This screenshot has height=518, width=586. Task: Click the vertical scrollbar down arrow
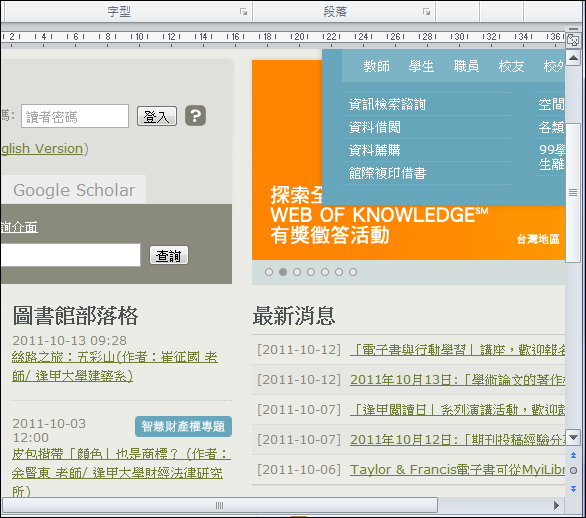tap(573, 437)
